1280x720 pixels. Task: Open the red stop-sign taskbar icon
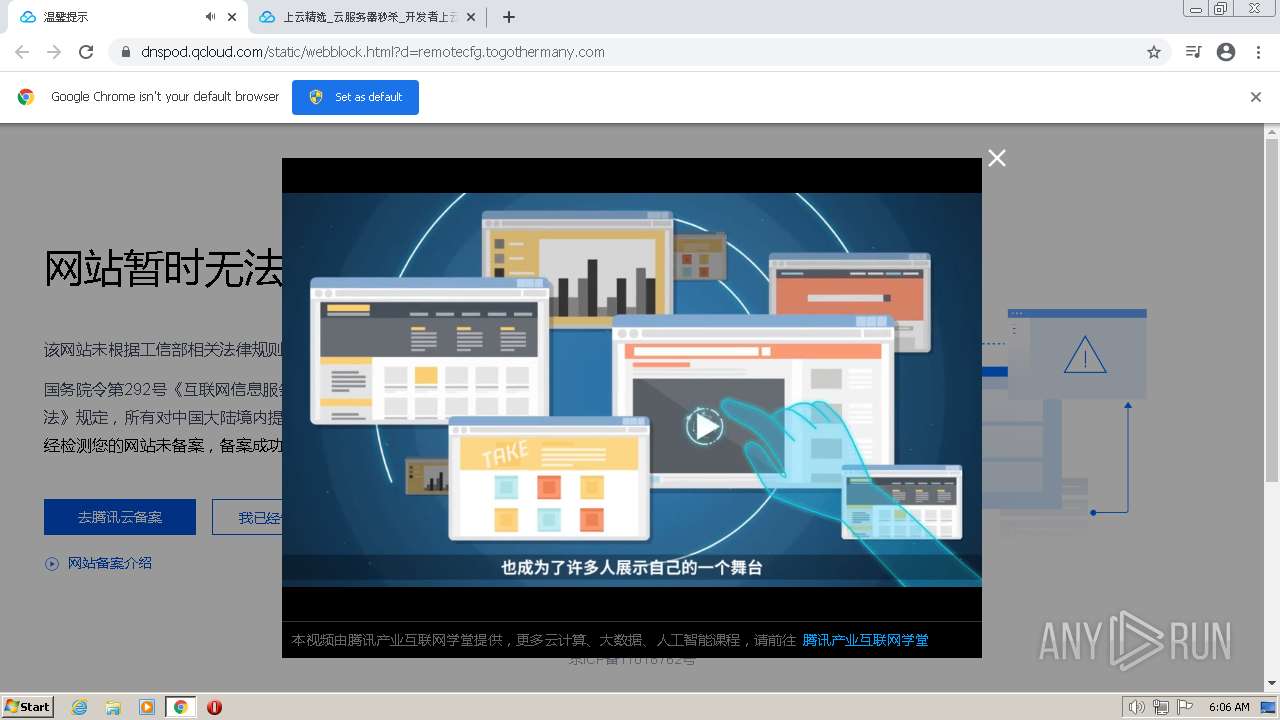point(214,707)
